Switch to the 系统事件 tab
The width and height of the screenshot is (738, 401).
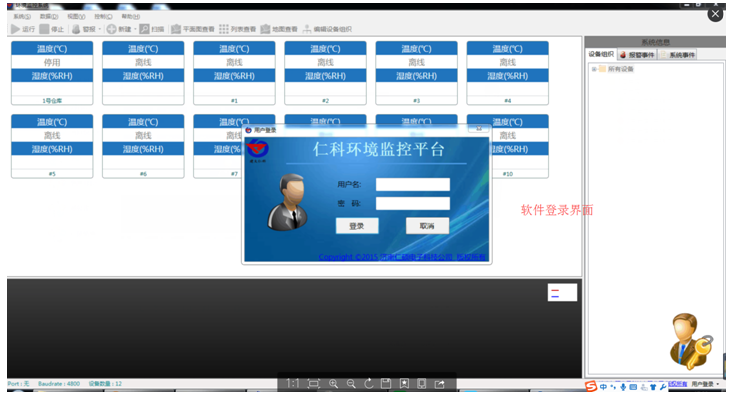pyautogui.click(x=677, y=55)
